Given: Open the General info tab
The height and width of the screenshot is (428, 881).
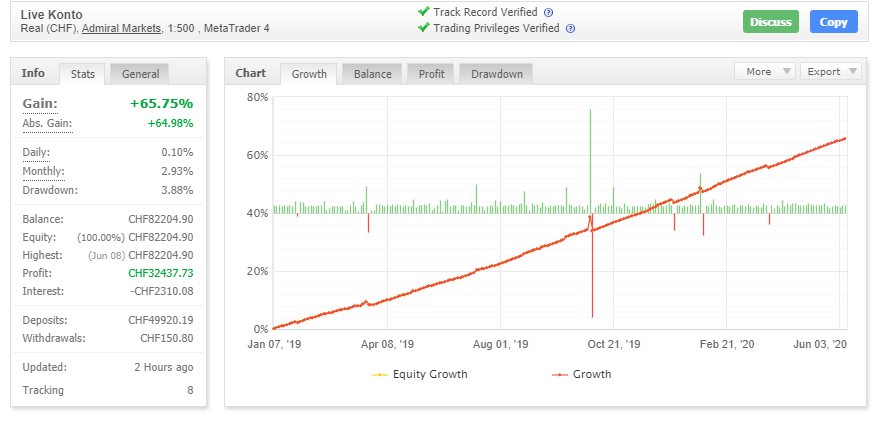Looking at the screenshot, I should pyautogui.click(x=140, y=73).
